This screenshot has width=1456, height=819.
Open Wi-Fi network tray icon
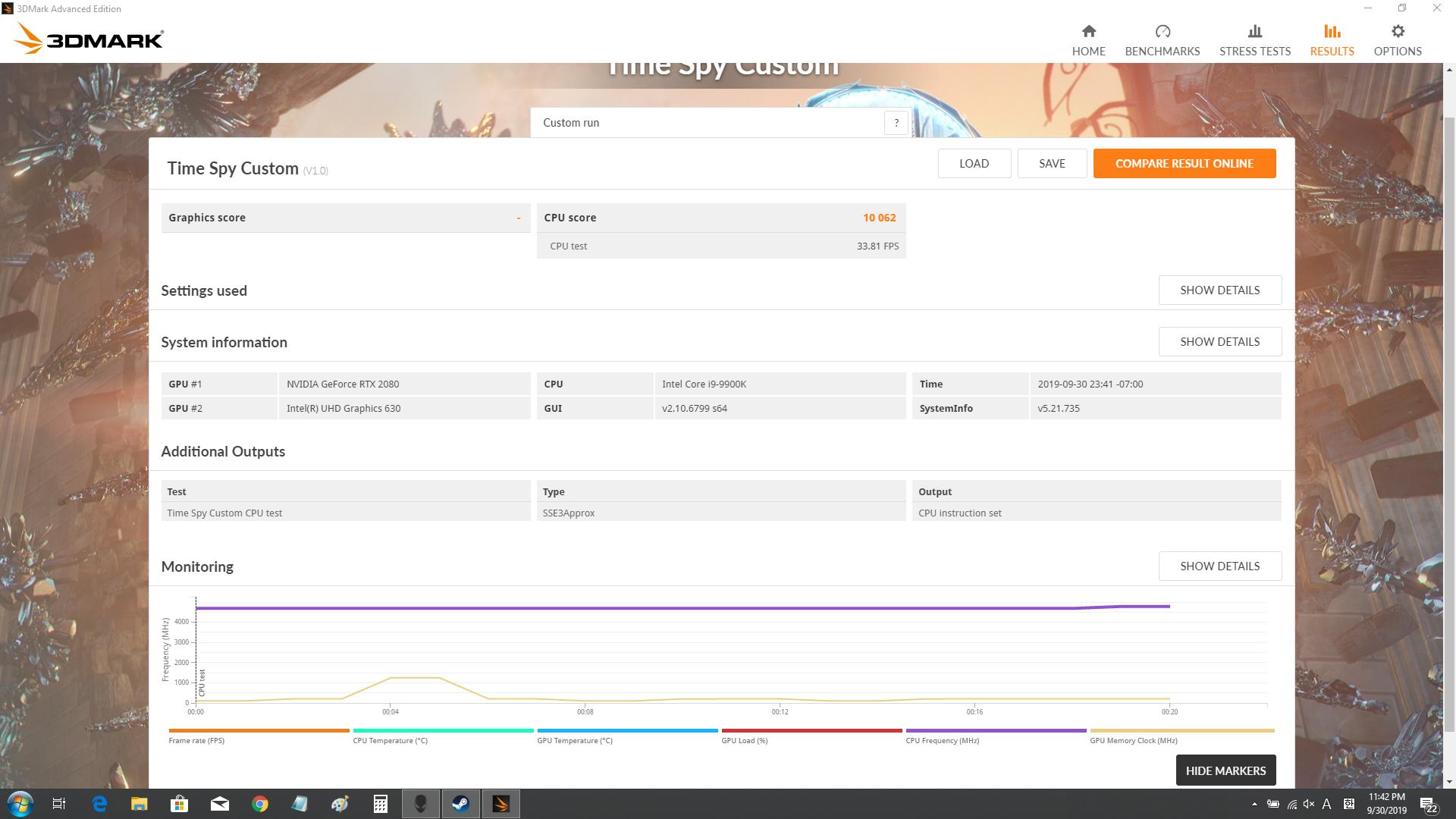click(x=1291, y=804)
